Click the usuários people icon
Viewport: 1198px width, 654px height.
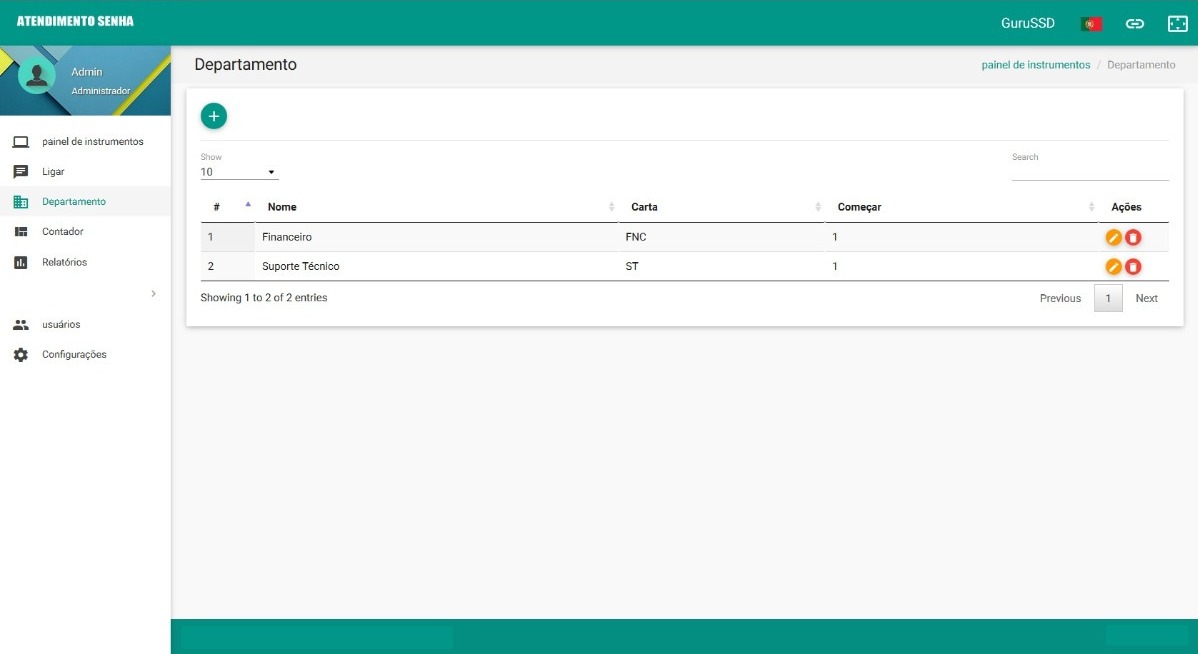pos(22,324)
